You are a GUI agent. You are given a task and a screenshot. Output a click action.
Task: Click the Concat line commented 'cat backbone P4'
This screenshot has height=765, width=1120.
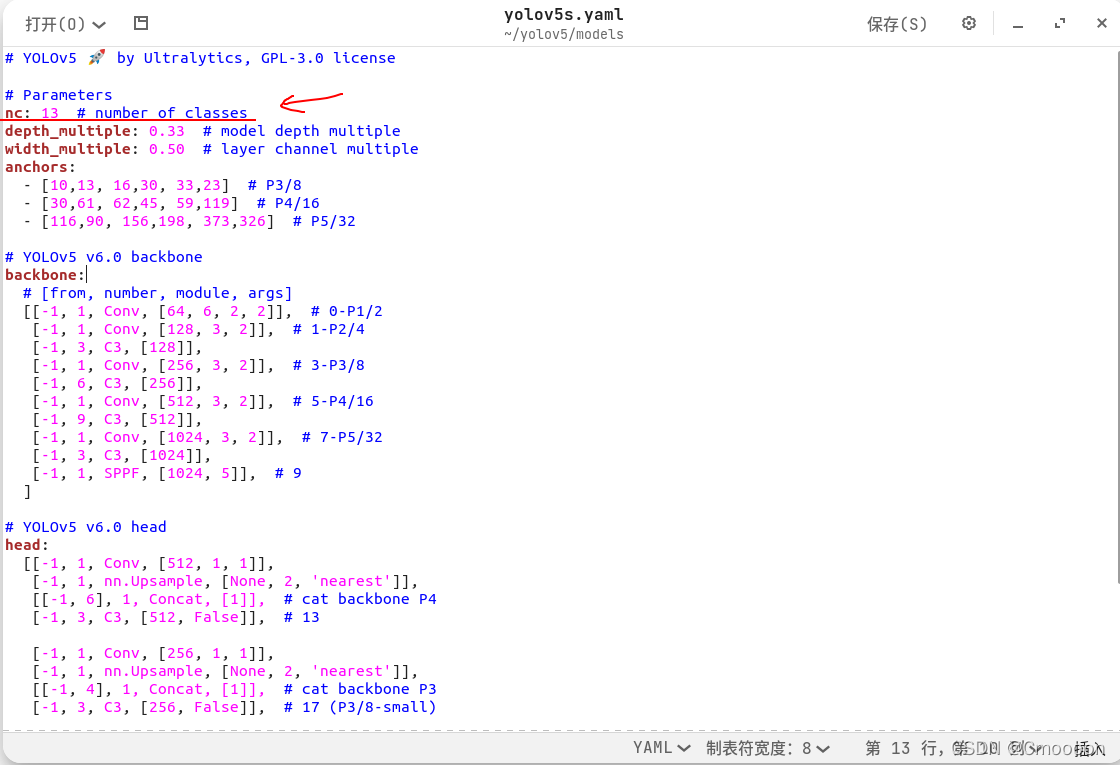point(234,599)
